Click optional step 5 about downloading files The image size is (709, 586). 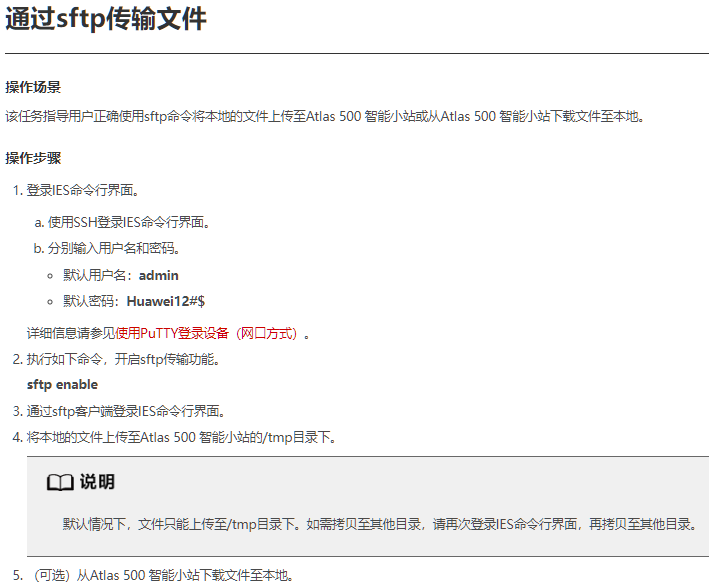(160, 575)
